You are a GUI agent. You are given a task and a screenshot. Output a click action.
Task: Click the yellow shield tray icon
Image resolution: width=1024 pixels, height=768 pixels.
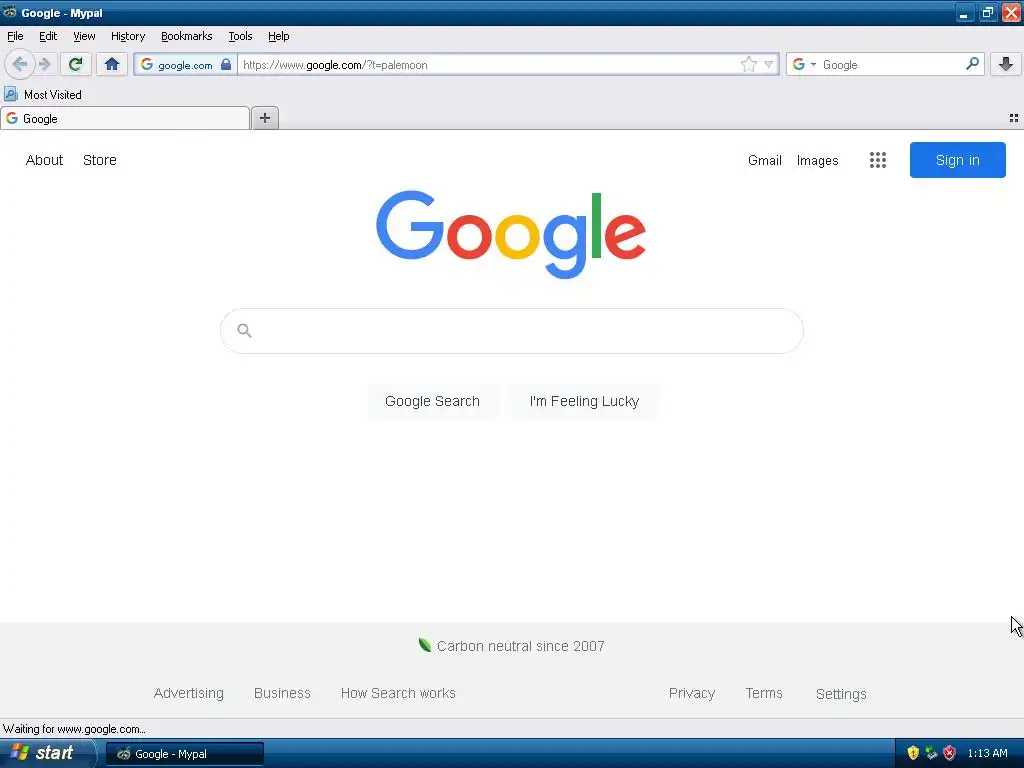913,753
